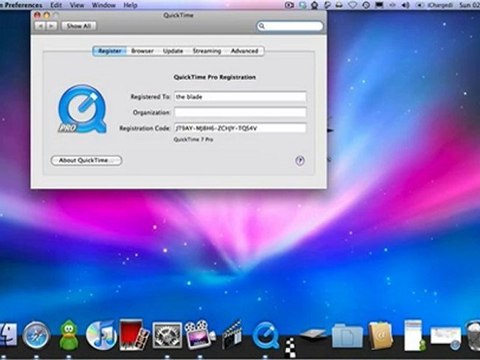This screenshot has width=480, height=360.
Task: Launch iTunes from the dock
Action: point(100,334)
